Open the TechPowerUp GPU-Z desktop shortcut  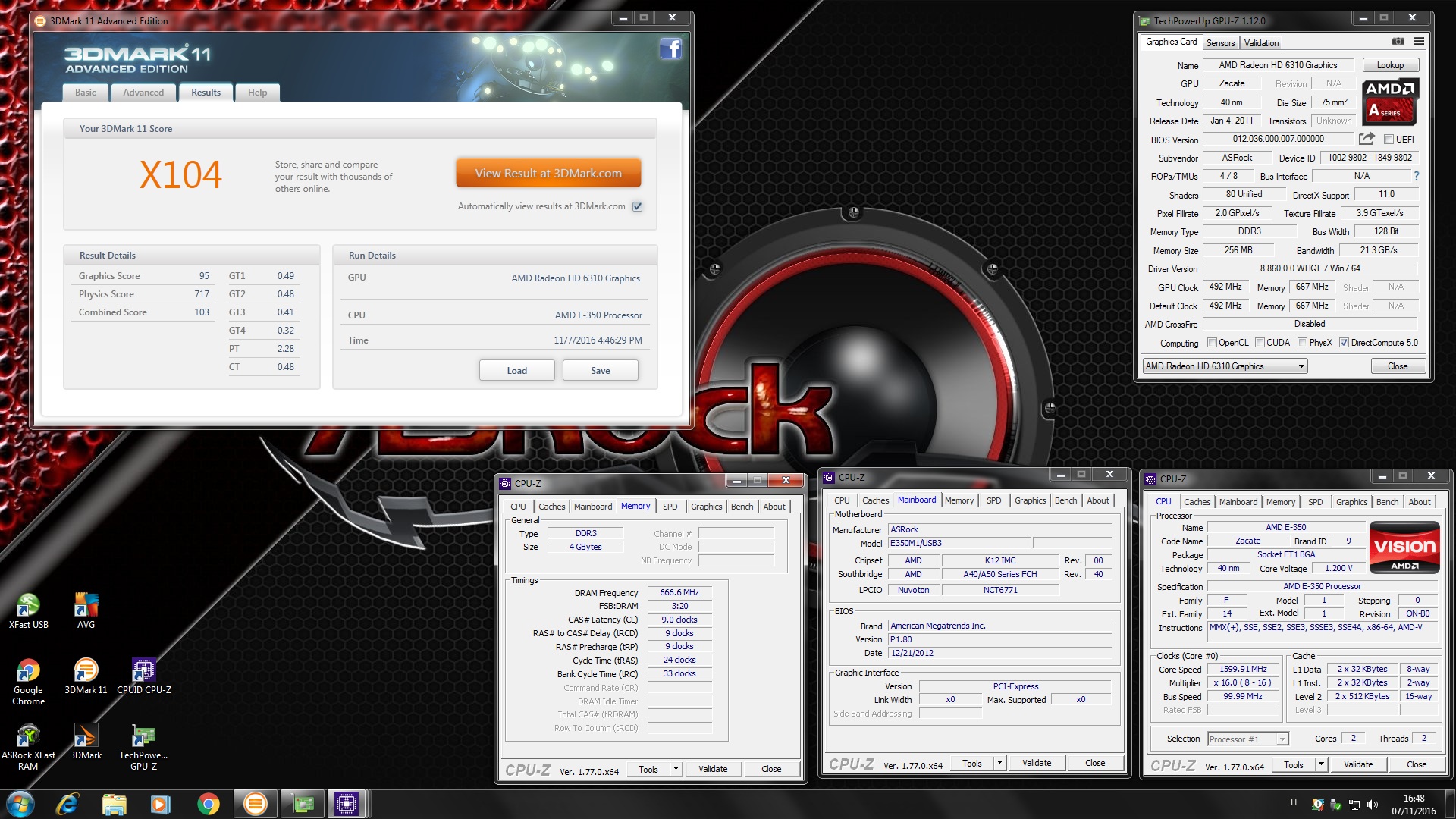[143, 748]
